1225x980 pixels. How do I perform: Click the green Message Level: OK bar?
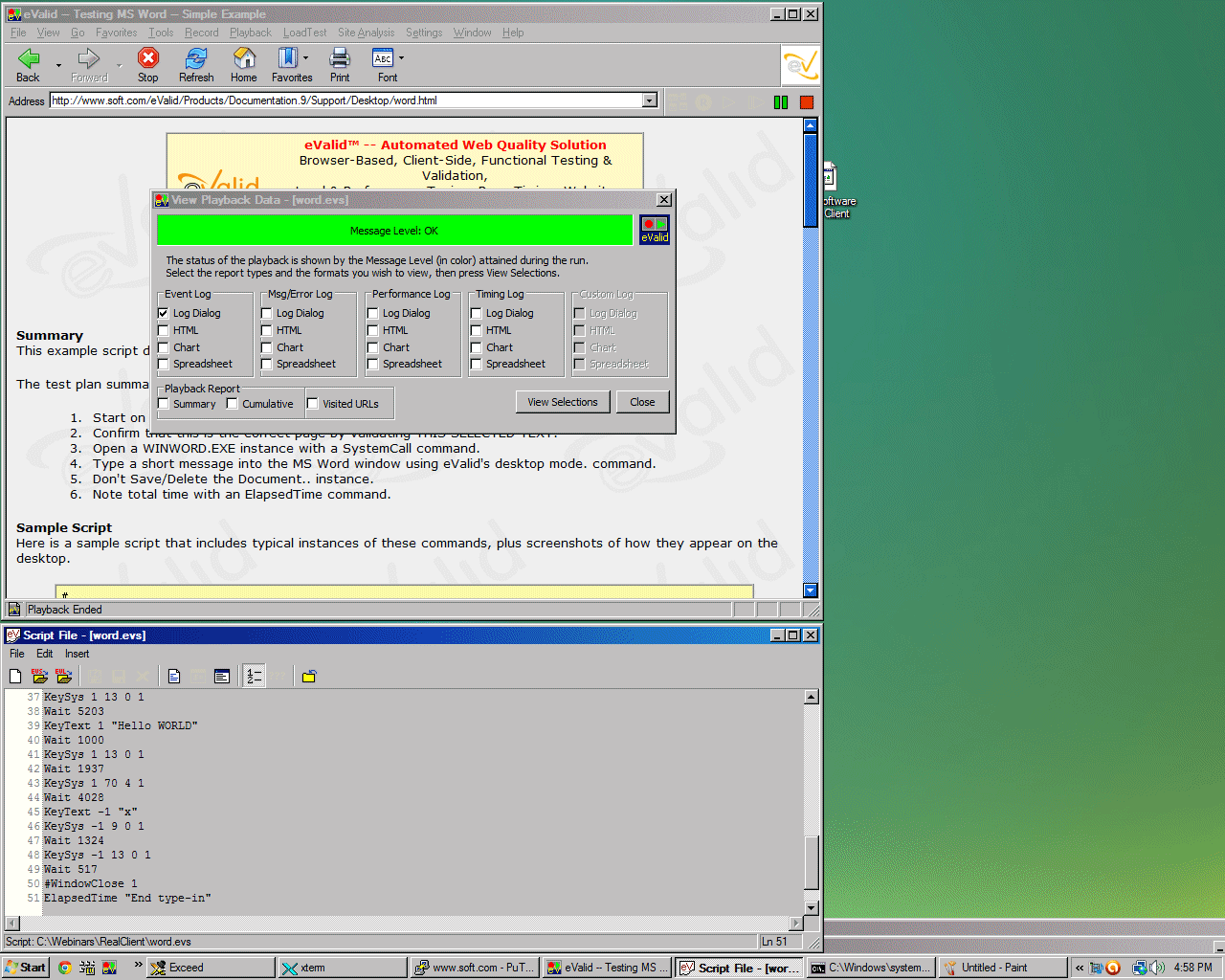point(394,231)
